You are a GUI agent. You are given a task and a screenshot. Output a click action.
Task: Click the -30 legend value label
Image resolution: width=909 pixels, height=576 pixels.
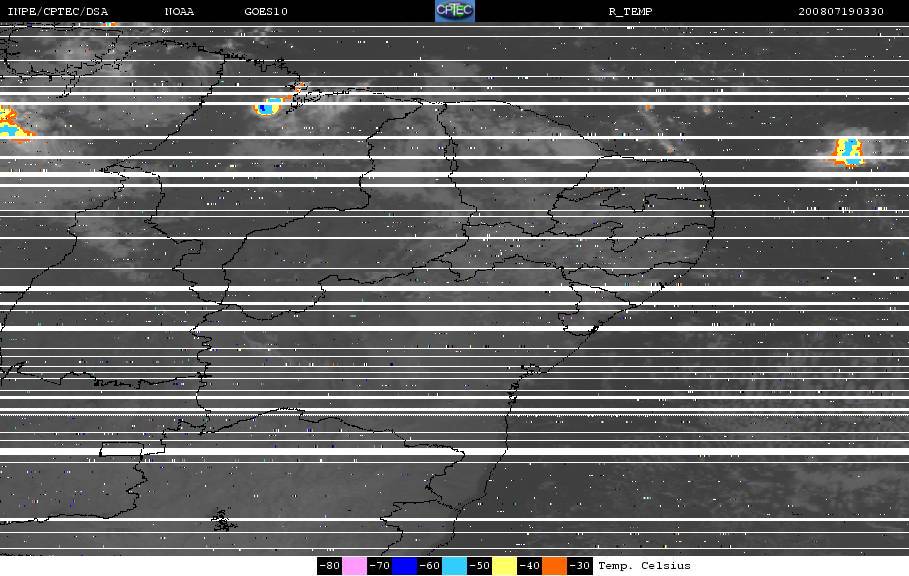(x=579, y=566)
